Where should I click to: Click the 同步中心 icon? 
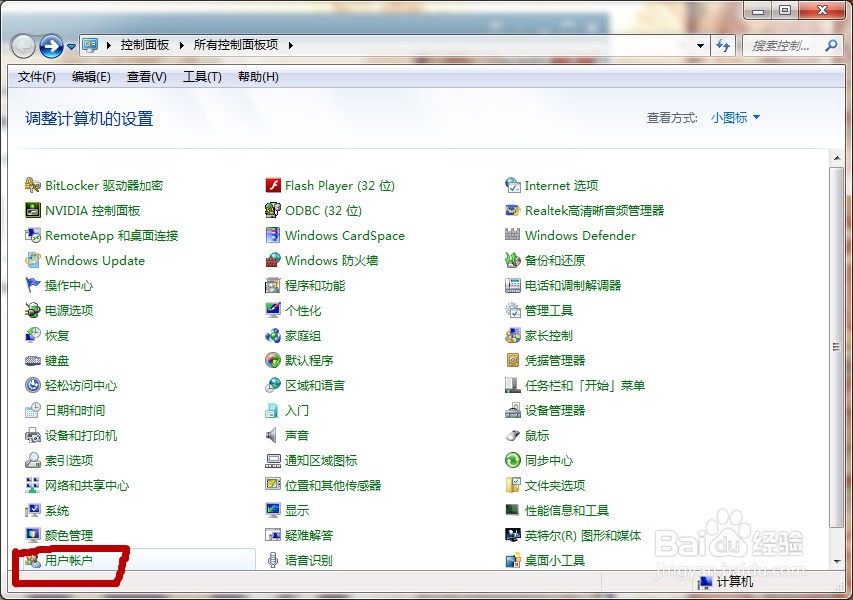point(513,461)
